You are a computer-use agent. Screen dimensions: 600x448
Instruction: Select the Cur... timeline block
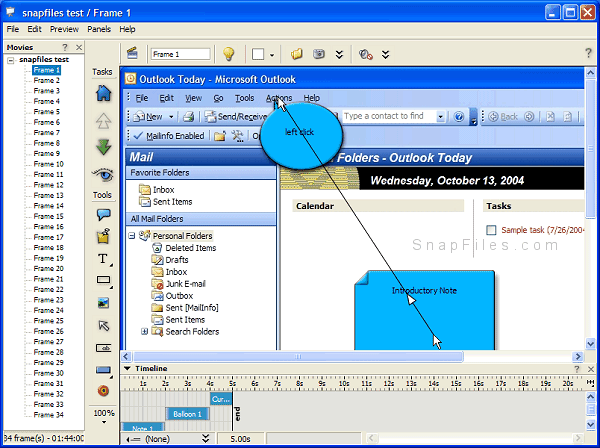pyautogui.click(x=221, y=399)
